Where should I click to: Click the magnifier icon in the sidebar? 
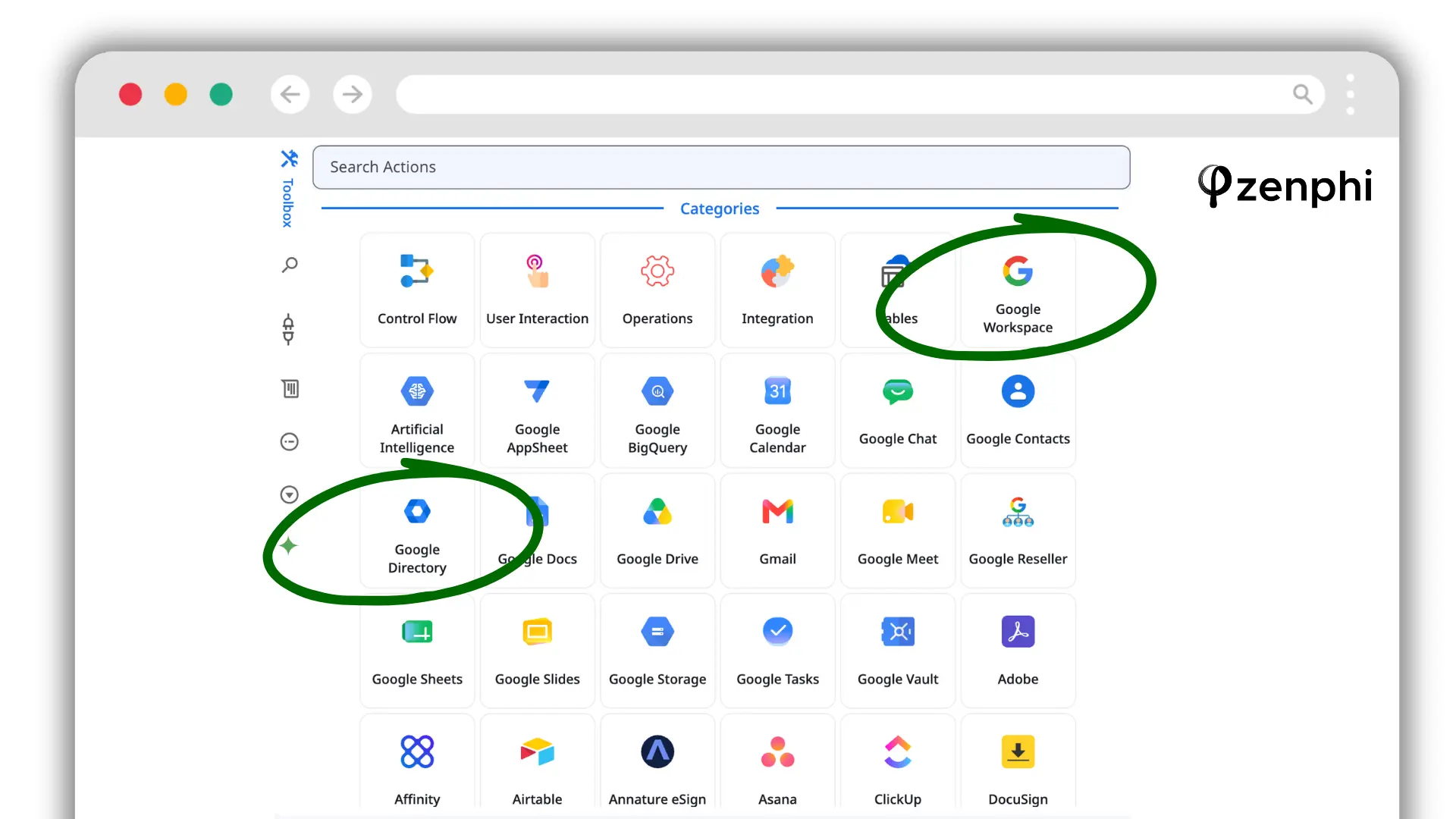[x=289, y=265]
